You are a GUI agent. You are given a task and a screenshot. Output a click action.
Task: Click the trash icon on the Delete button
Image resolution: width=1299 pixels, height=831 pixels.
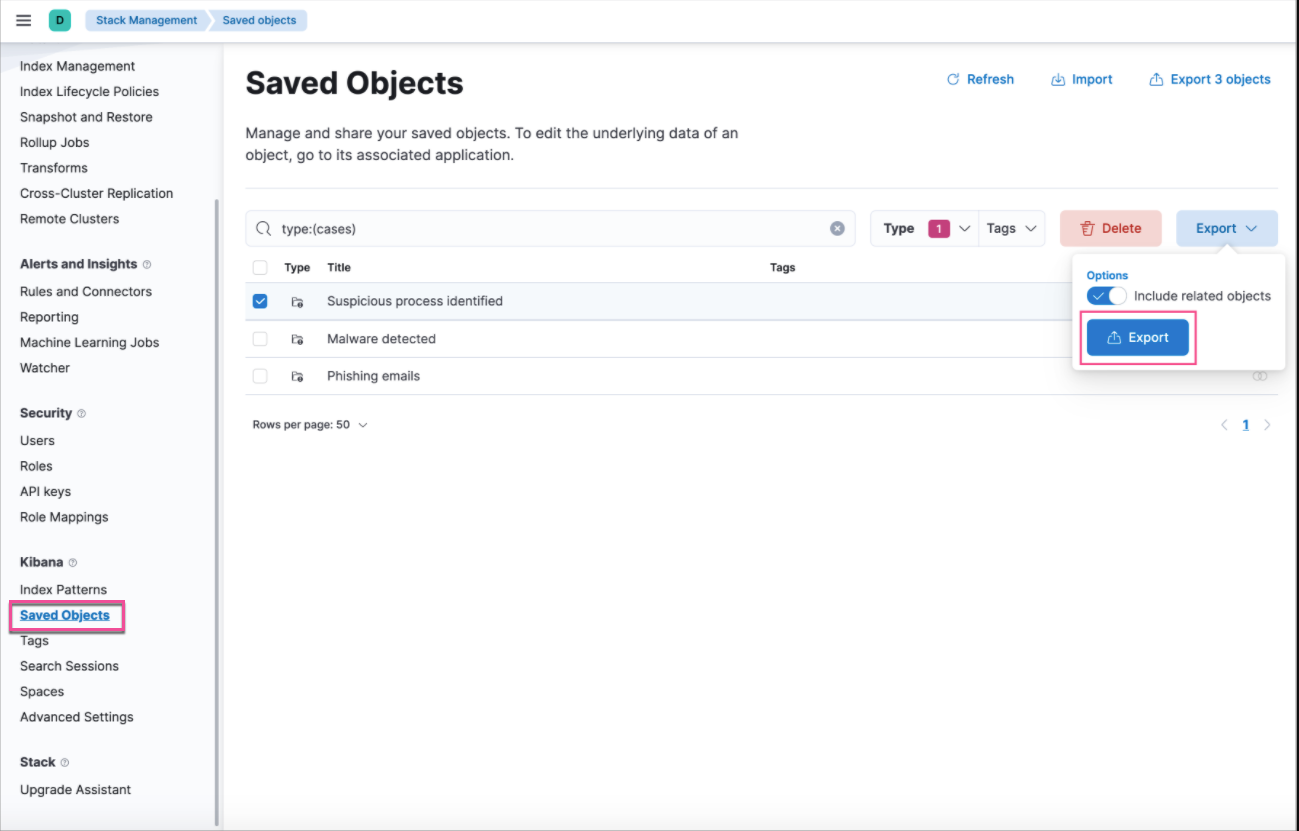(1089, 228)
